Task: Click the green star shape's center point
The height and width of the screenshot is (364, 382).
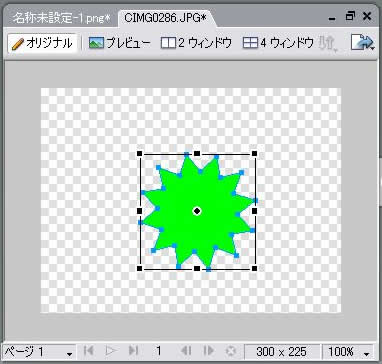Action: pos(197,211)
